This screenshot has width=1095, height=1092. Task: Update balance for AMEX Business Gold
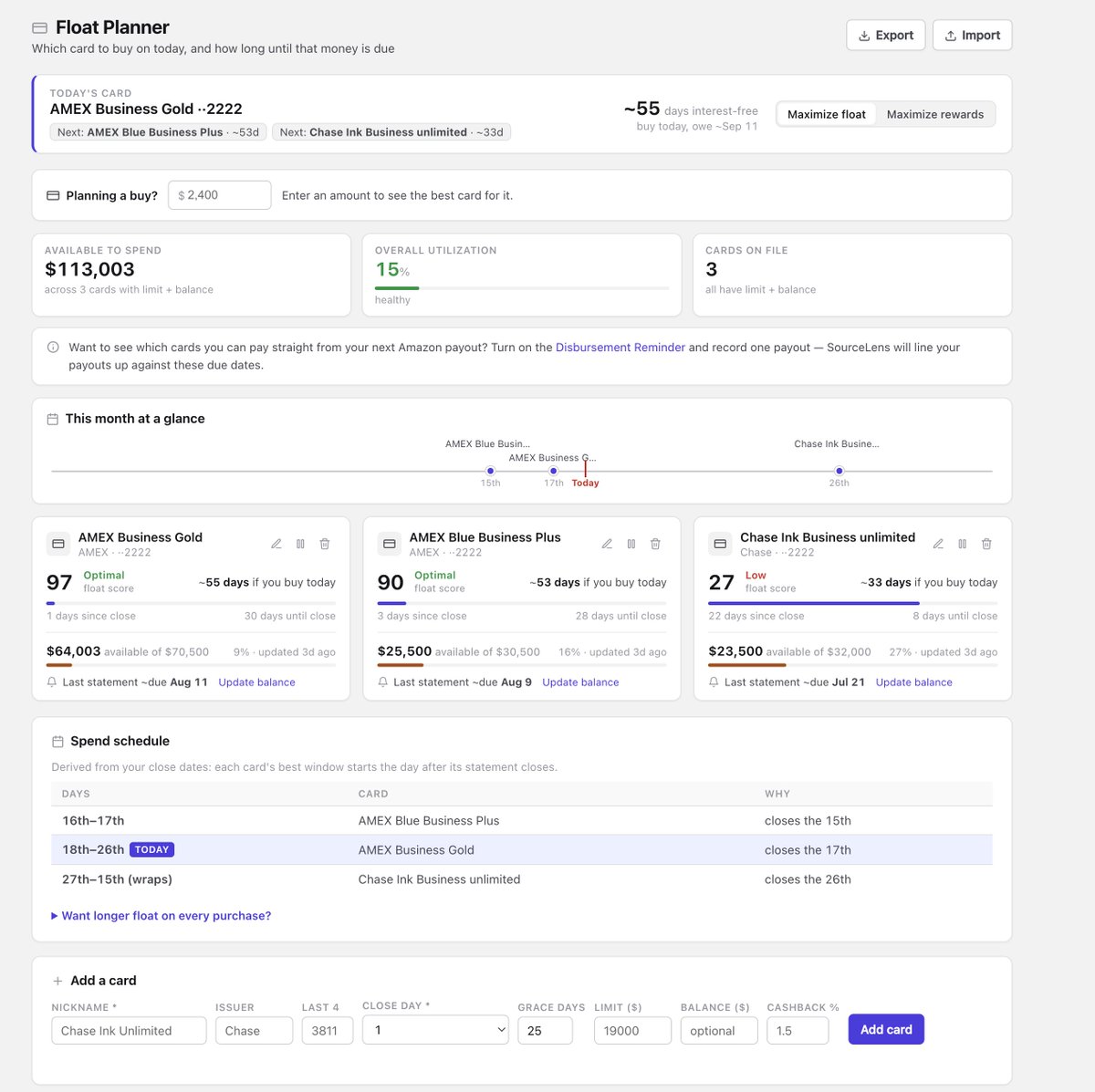click(257, 682)
